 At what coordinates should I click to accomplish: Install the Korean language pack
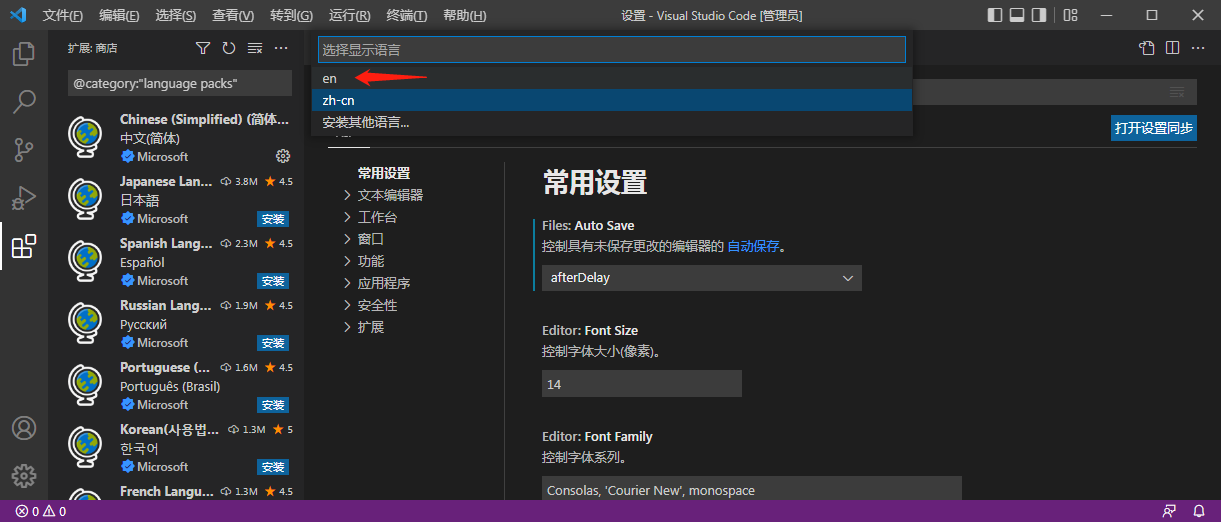click(273, 467)
